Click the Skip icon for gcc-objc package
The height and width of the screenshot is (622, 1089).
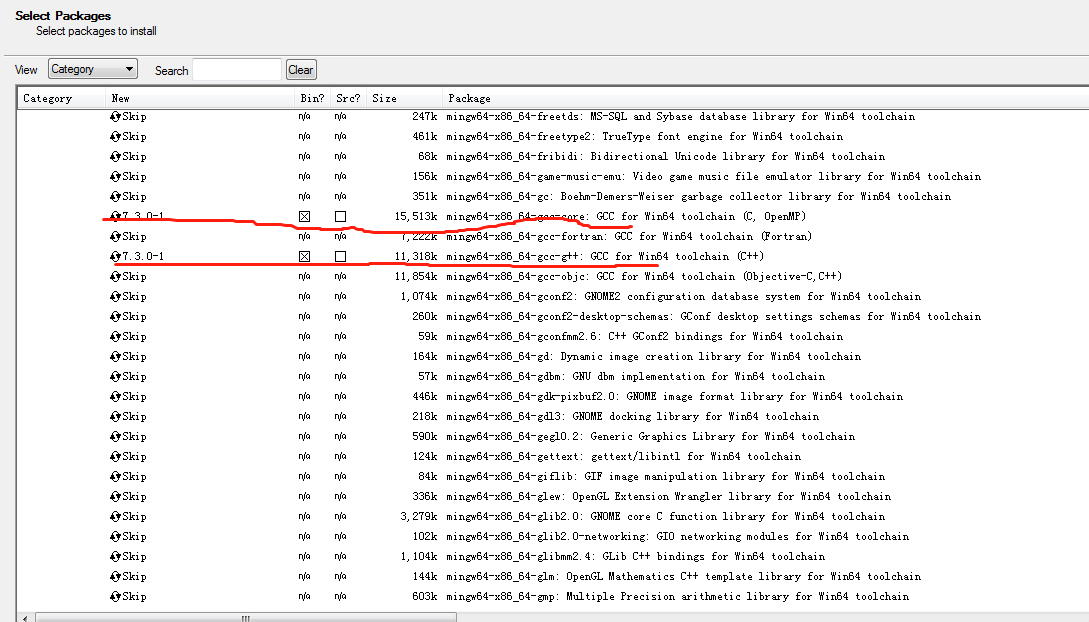click(x=114, y=276)
